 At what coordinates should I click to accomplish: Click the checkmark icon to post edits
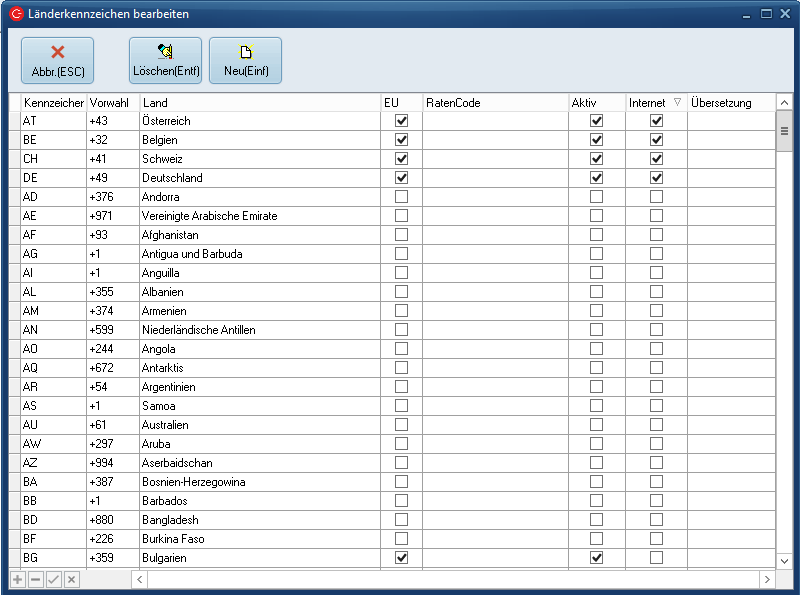tap(54, 580)
